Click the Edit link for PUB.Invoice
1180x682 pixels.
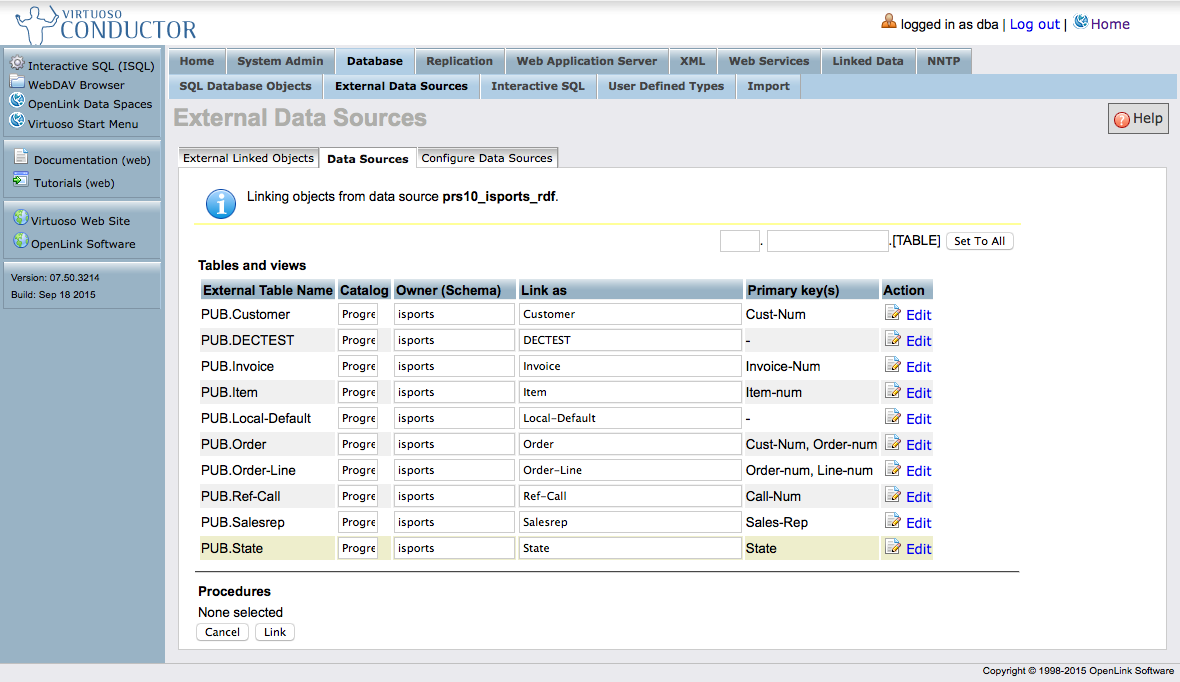[918, 367]
